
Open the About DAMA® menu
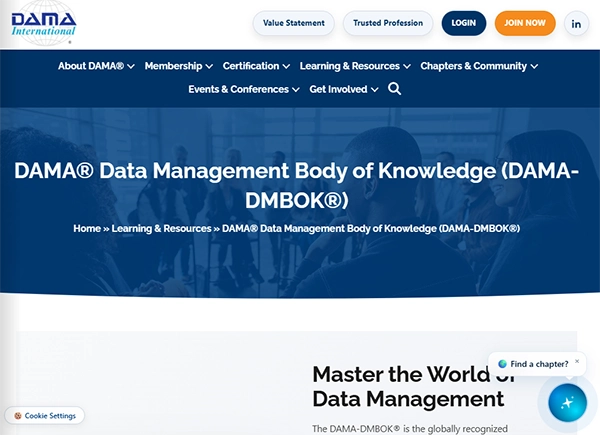91,66
